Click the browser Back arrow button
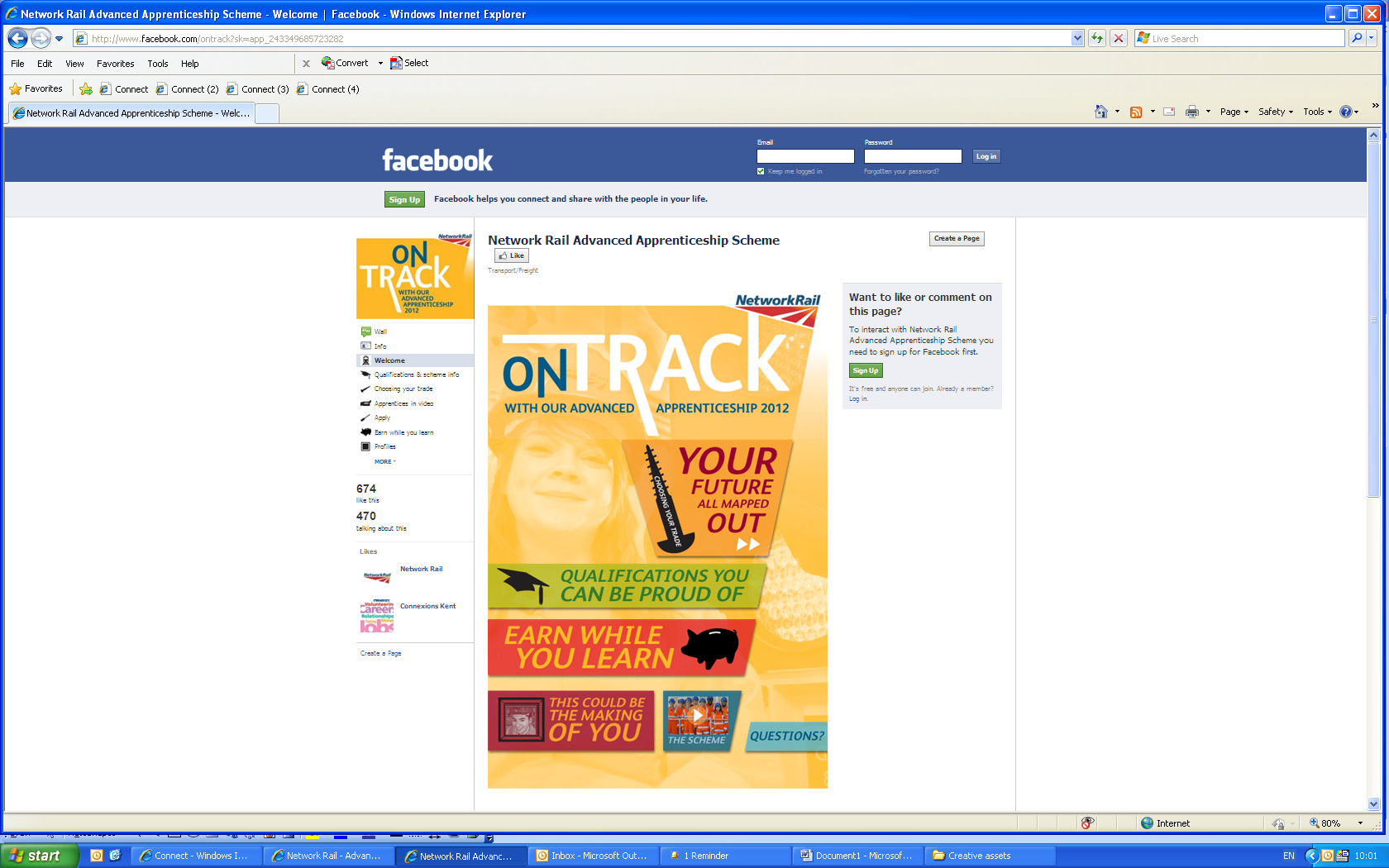The image size is (1389, 868). click(x=18, y=38)
